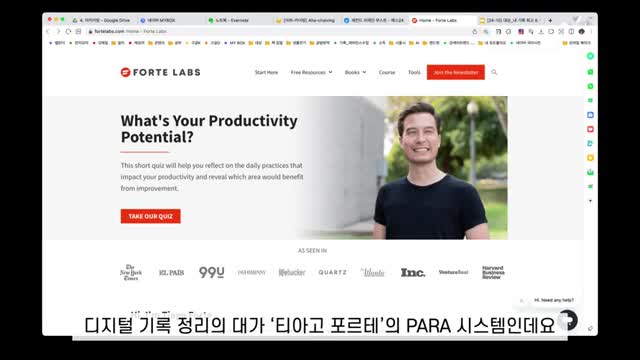Screen dimensions: 640x360
Task: Open the Course nav item
Action: (387, 72)
